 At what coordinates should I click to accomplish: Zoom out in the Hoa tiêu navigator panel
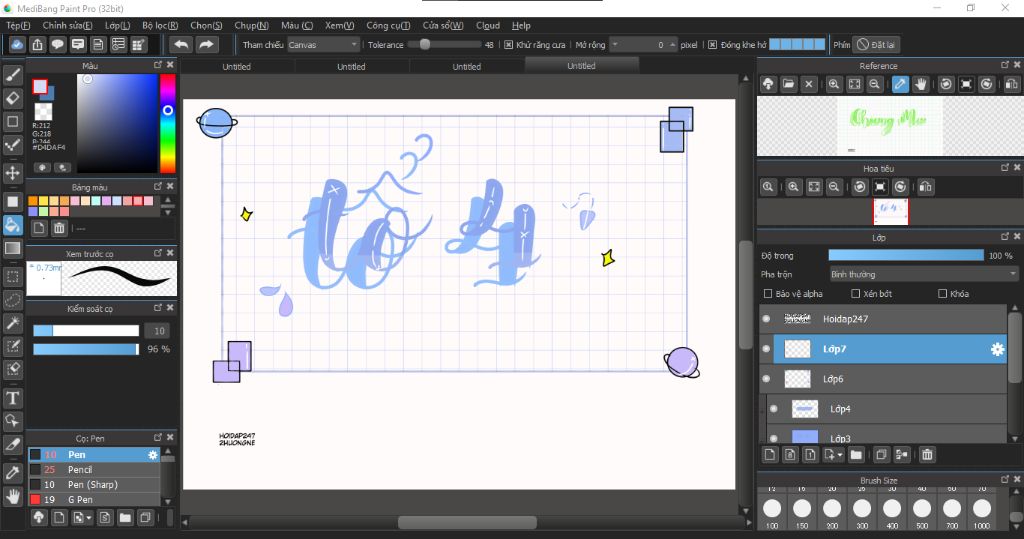point(834,187)
